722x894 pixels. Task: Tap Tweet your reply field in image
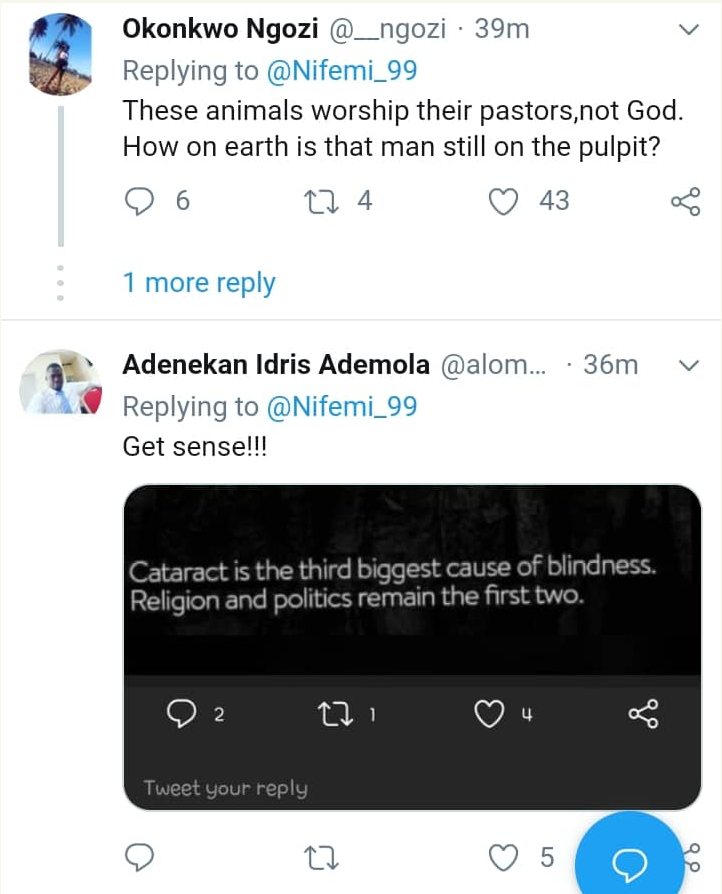225,788
